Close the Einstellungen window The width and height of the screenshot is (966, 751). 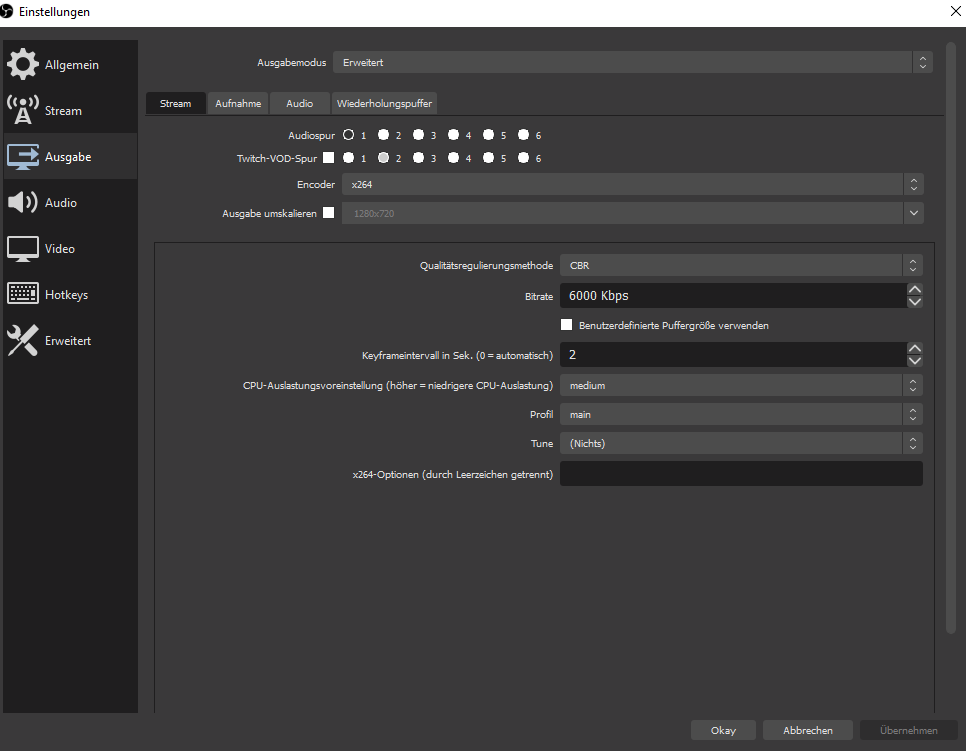(x=956, y=11)
